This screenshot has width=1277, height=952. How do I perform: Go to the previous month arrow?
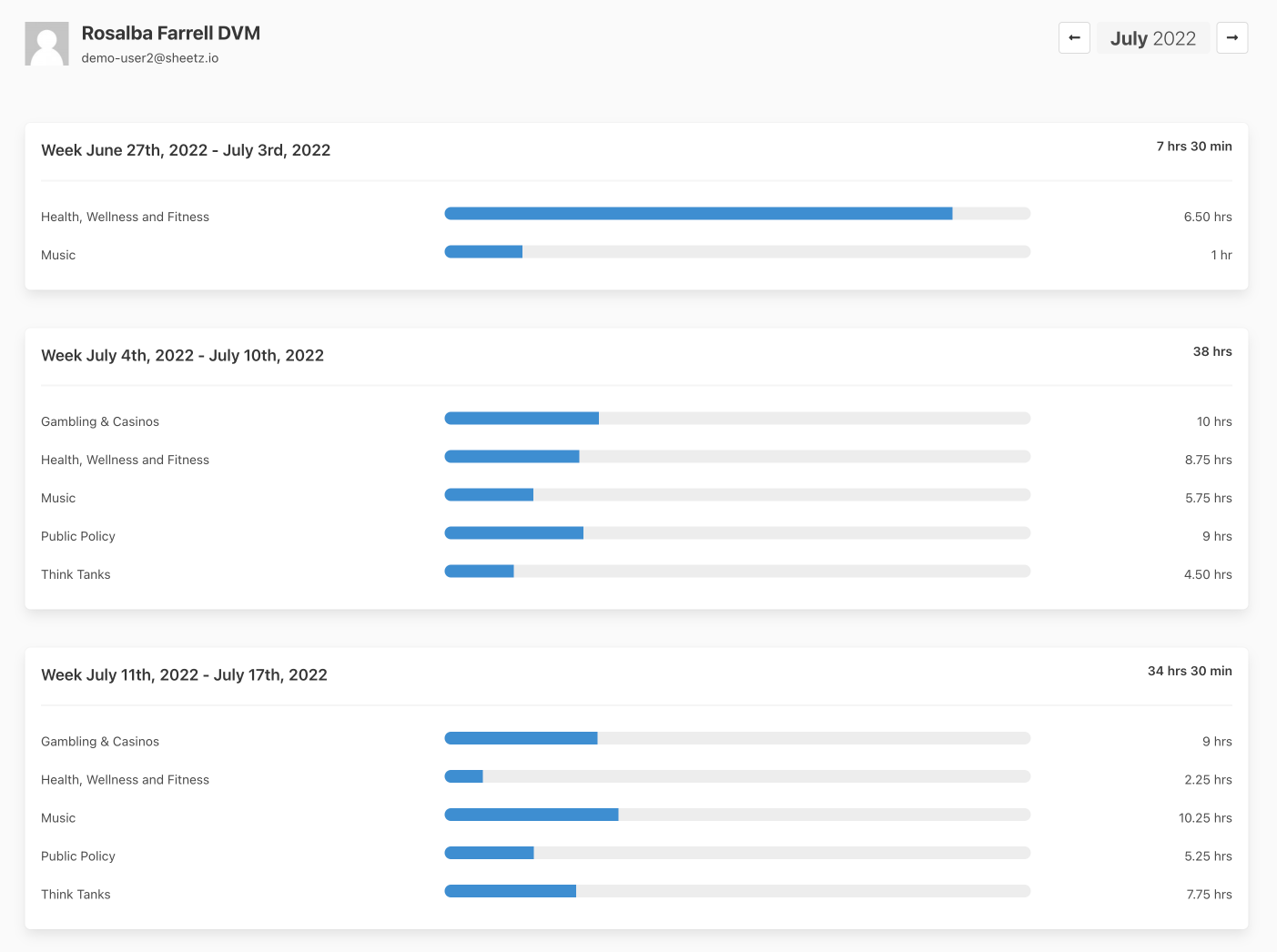click(1074, 38)
